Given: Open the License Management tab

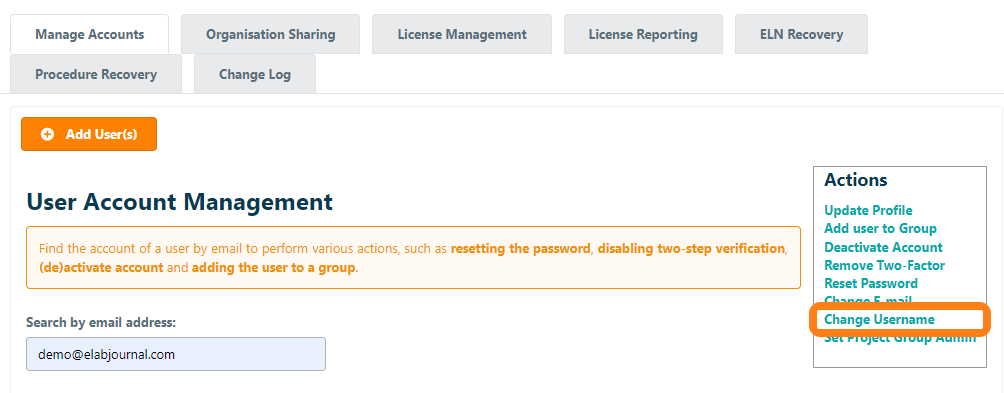Looking at the screenshot, I should coord(462,34).
